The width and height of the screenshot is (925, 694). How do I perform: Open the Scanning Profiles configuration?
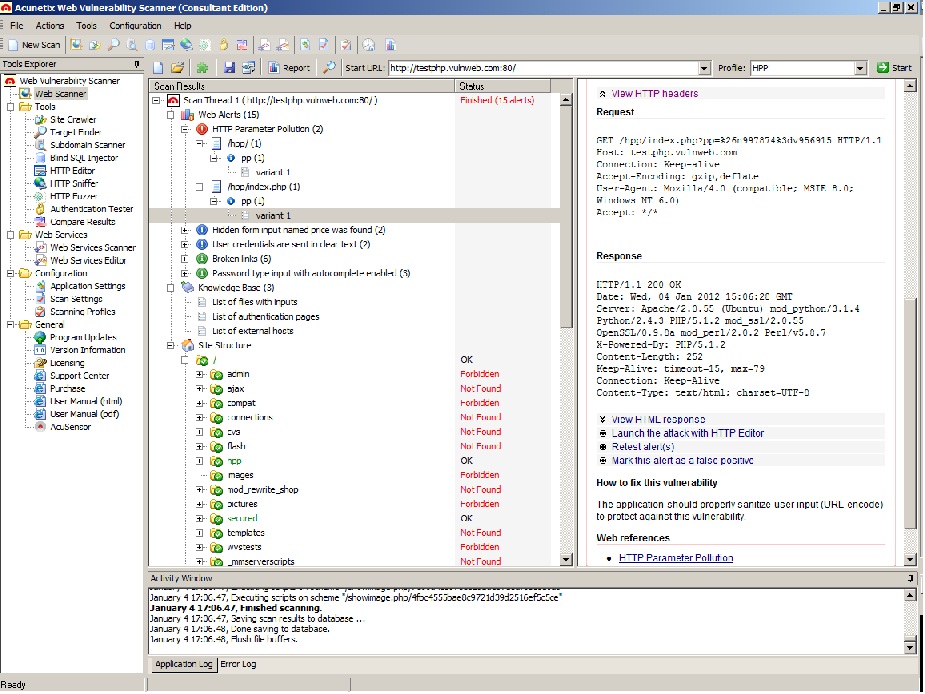click(75, 312)
